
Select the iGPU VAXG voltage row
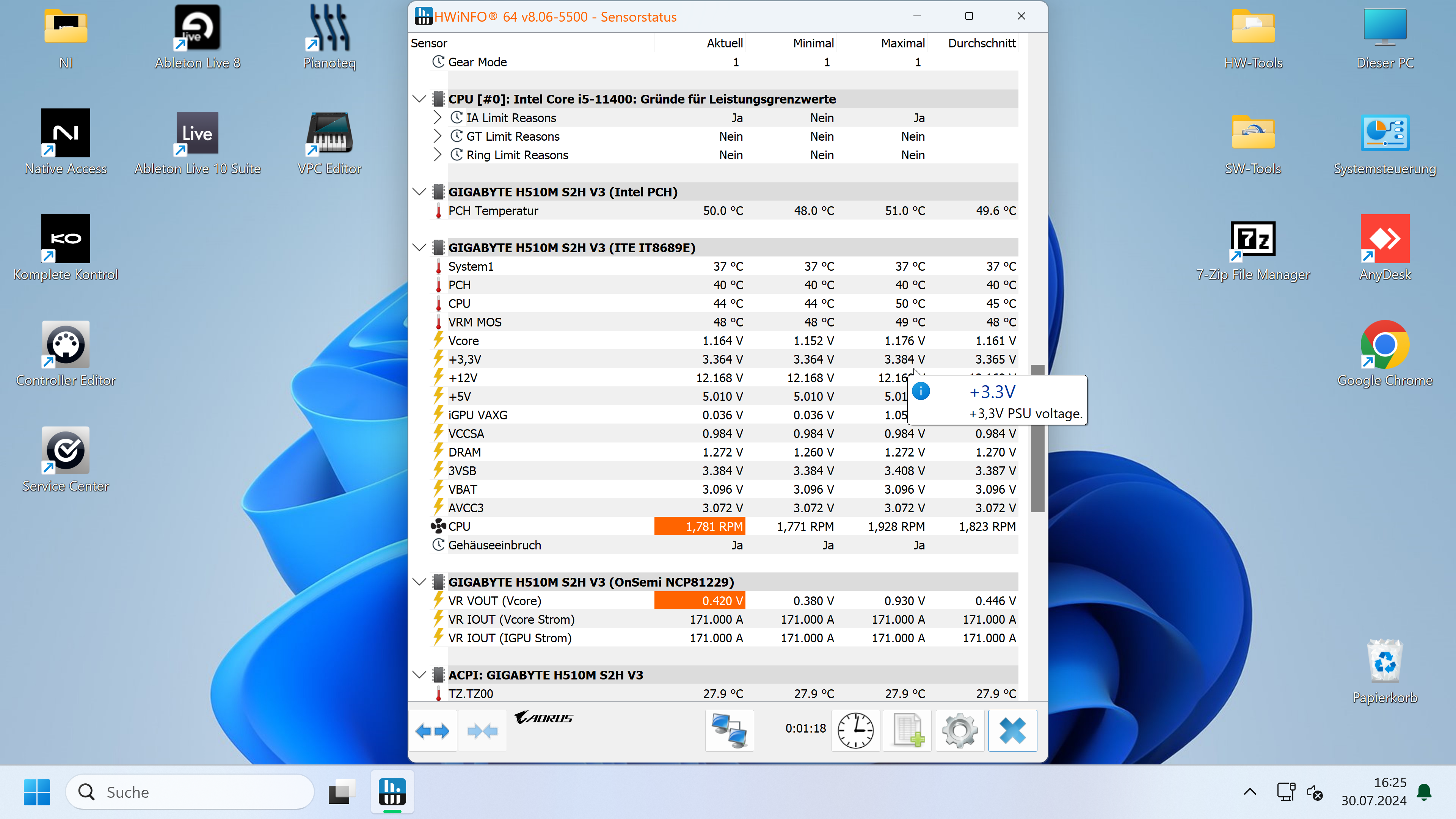(x=724, y=415)
